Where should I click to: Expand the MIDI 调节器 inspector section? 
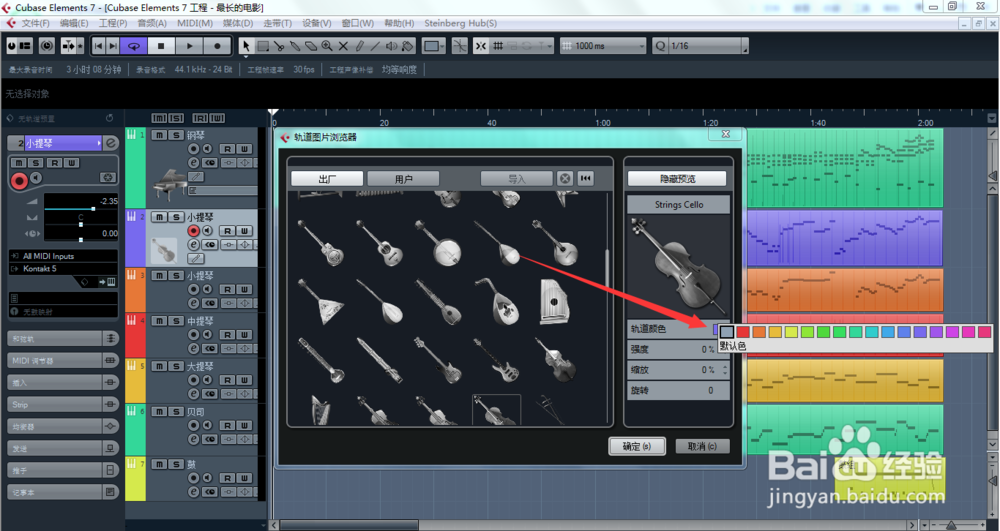[x=63, y=361]
